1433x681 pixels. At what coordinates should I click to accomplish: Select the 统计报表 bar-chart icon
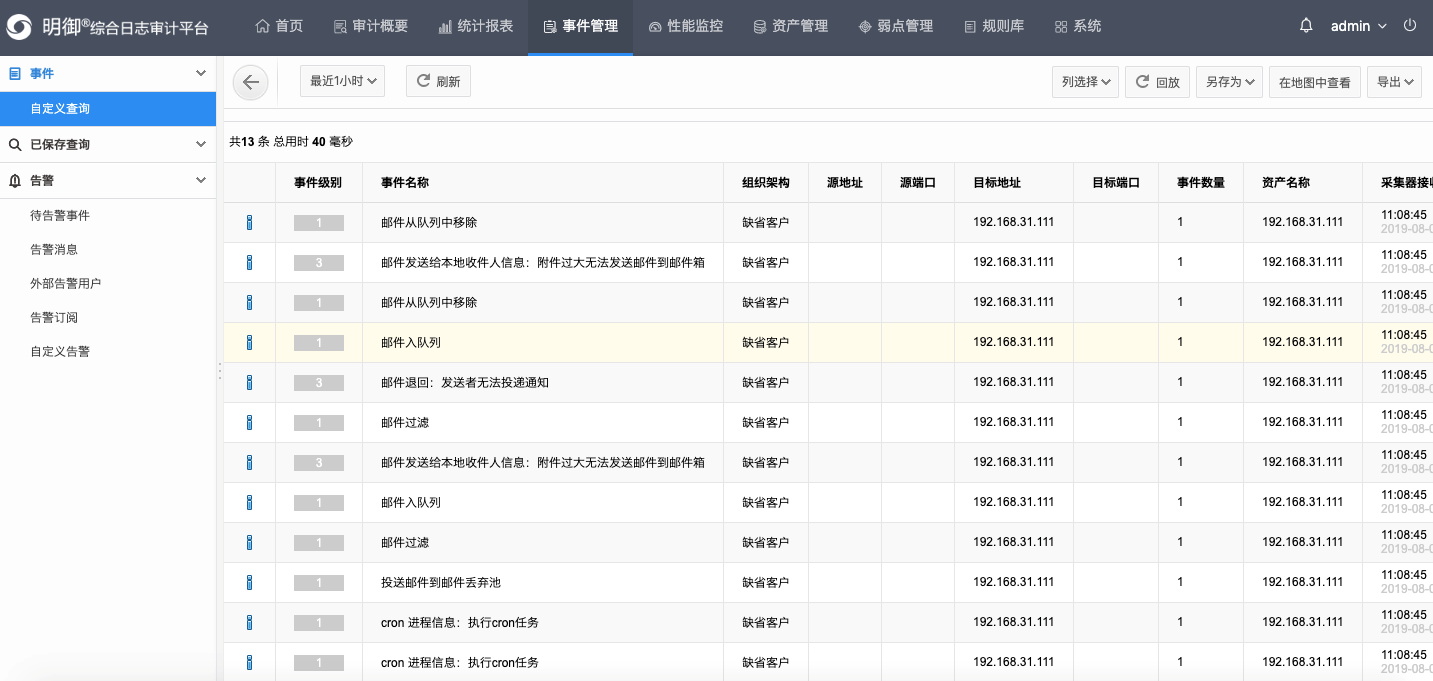point(444,26)
